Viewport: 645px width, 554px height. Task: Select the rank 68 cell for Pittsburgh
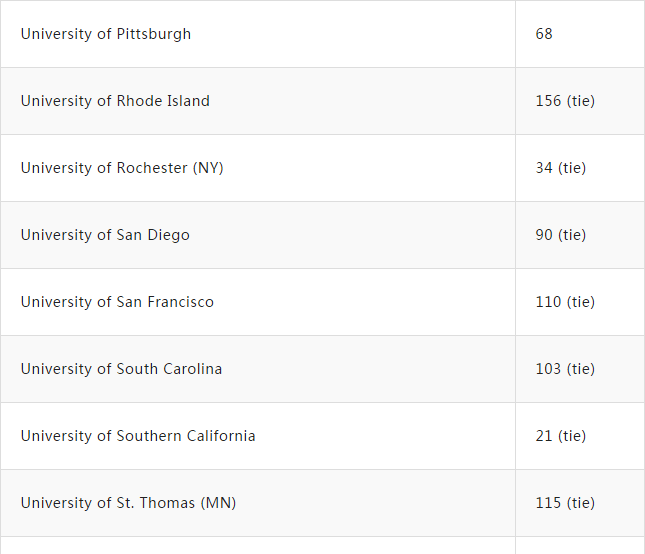(x=544, y=34)
